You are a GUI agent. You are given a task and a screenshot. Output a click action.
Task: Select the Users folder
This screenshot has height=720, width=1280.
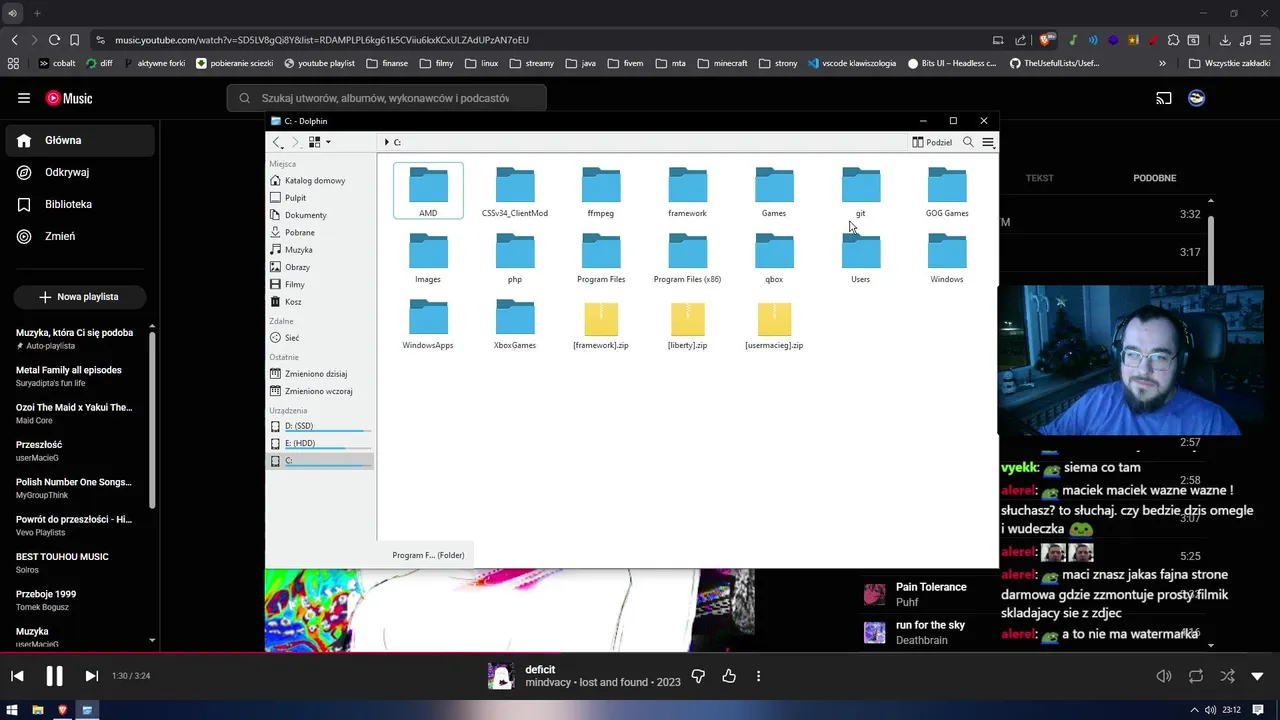pyautogui.click(x=860, y=256)
